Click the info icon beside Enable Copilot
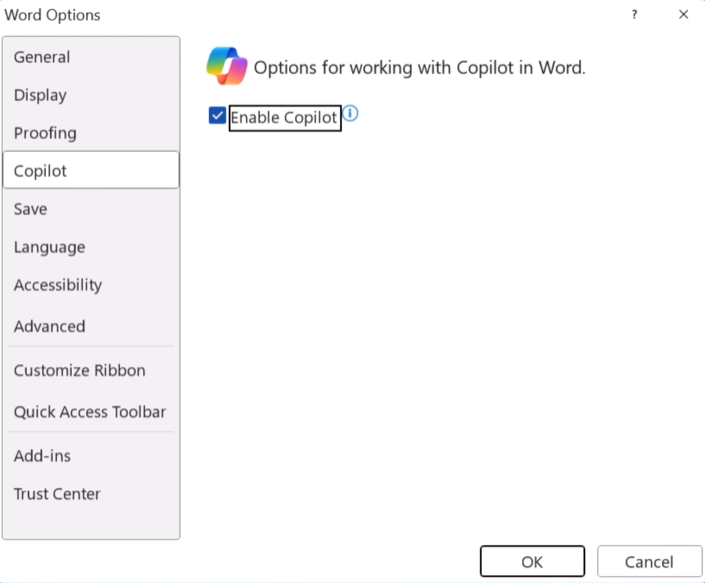The height and width of the screenshot is (583, 705). tap(350, 114)
